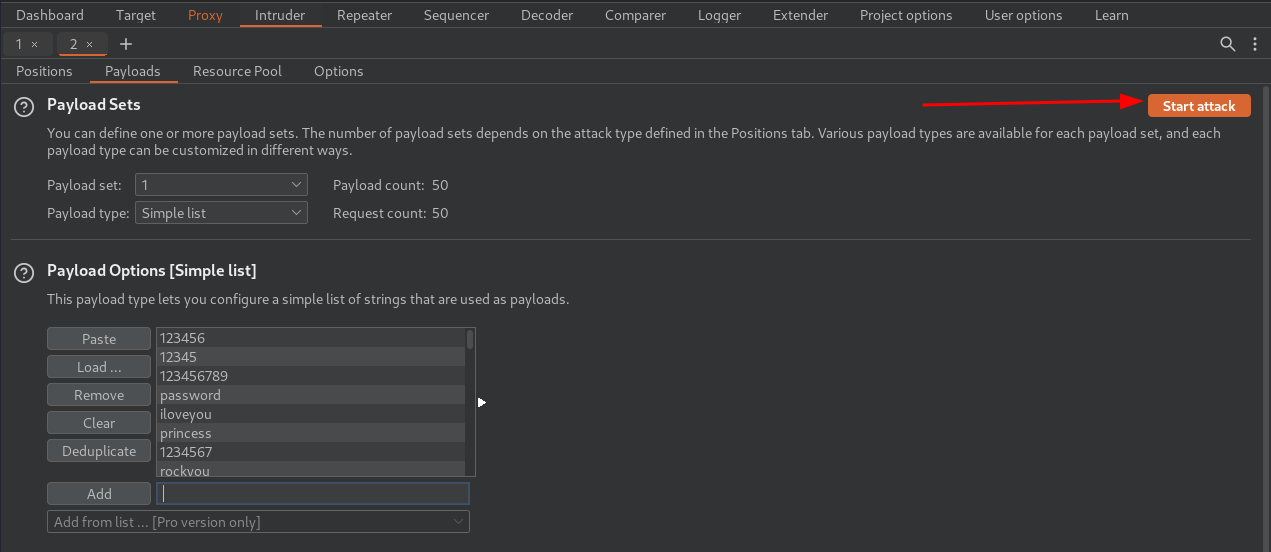The height and width of the screenshot is (552, 1271).
Task: Select the payload entry princess
Action: point(310,433)
